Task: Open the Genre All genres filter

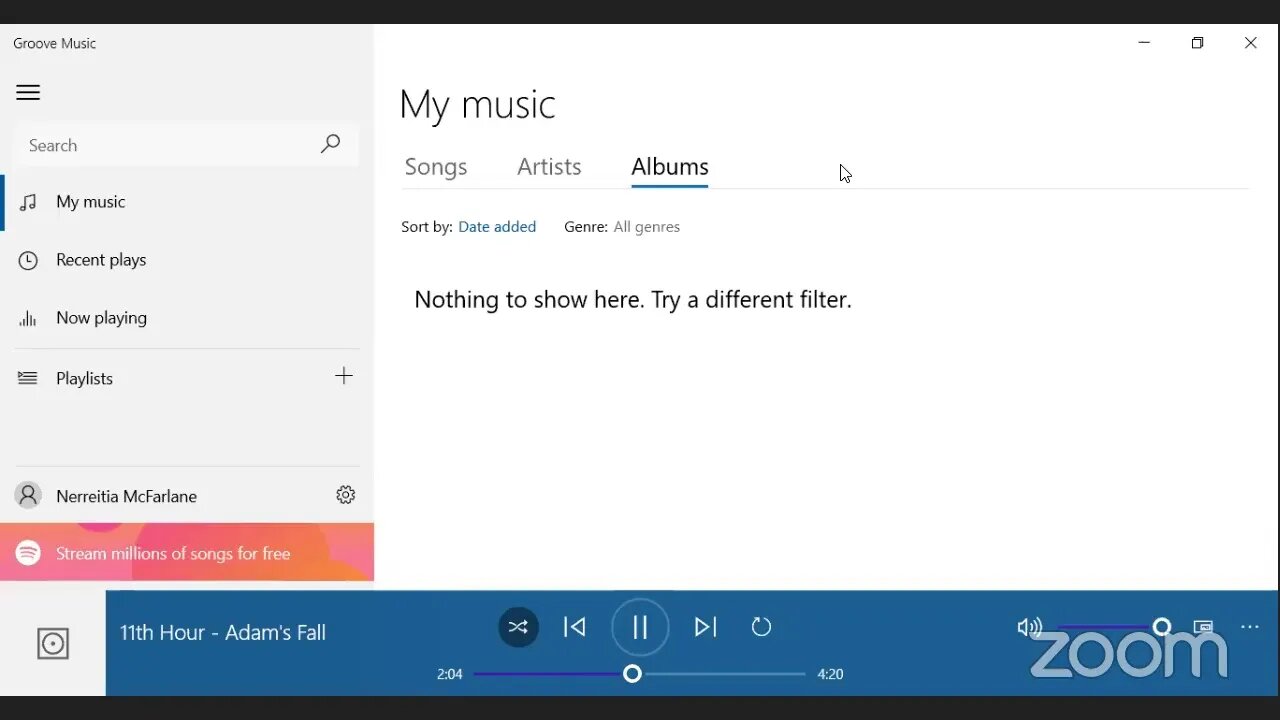Action: (647, 227)
